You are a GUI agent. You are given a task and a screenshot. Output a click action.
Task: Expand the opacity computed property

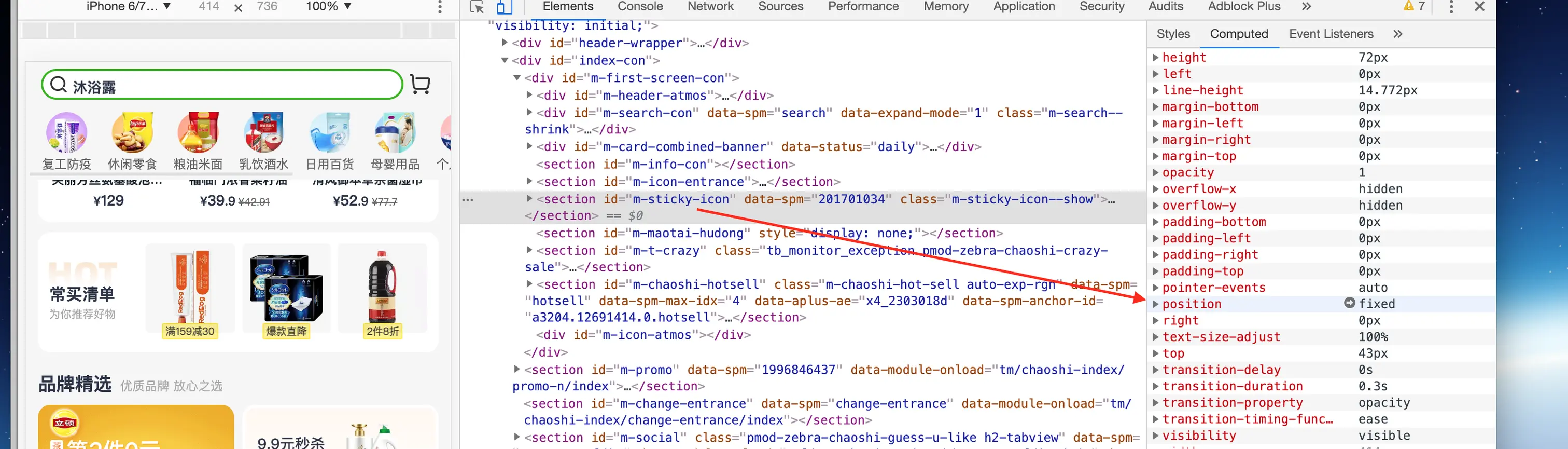tap(1155, 172)
